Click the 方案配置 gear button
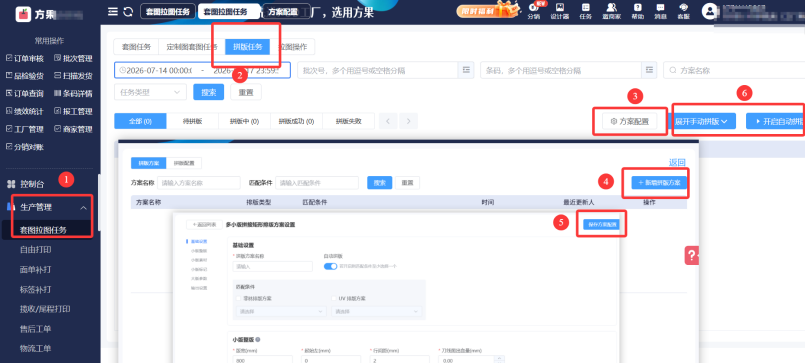The width and height of the screenshot is (805, 363). 630,121
